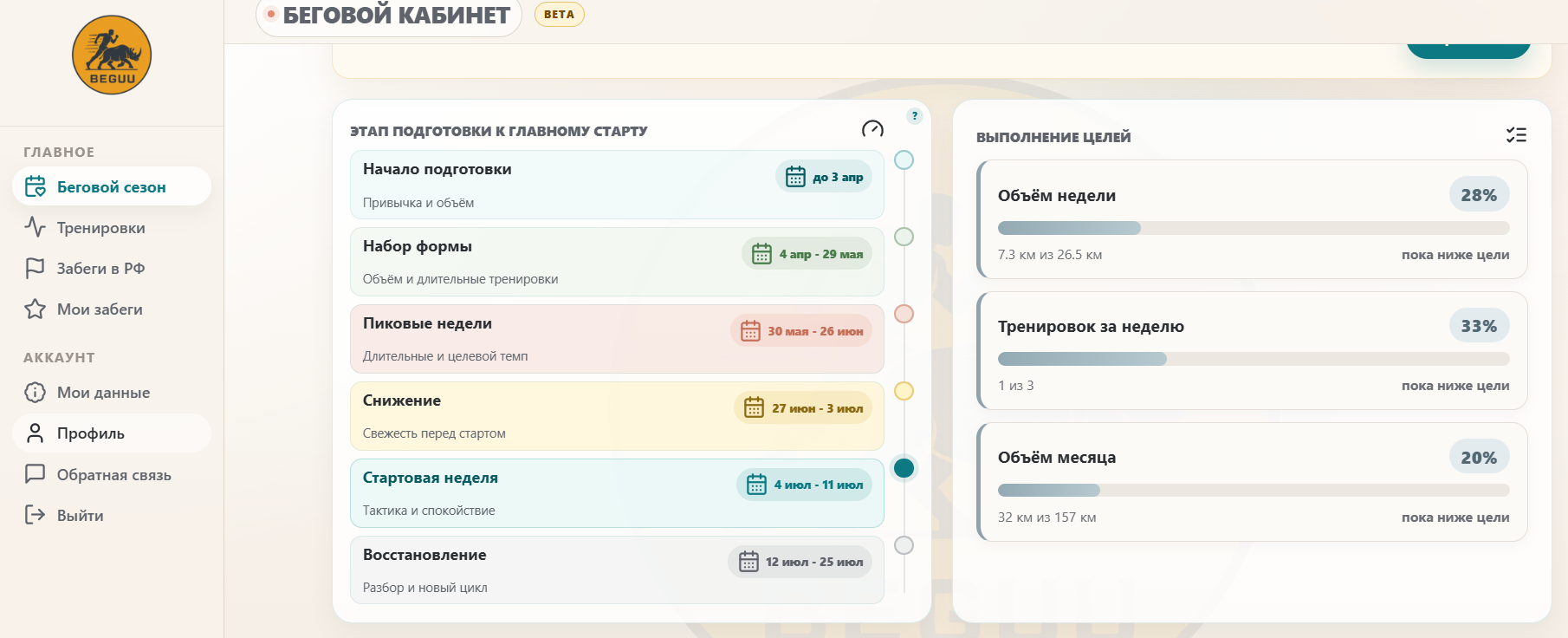
Task: Click the 28% badge on Объём недели
Action: click(1479, 195)
